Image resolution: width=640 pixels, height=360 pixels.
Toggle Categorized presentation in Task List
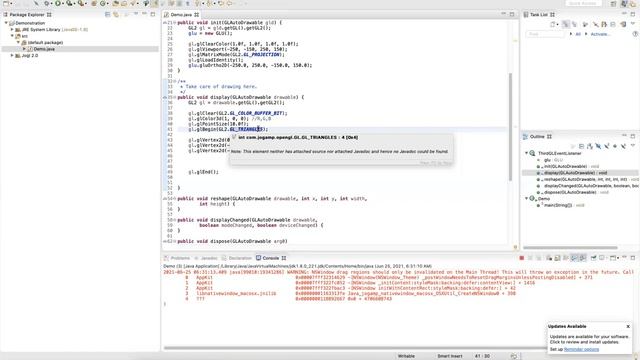coord(565,24)
